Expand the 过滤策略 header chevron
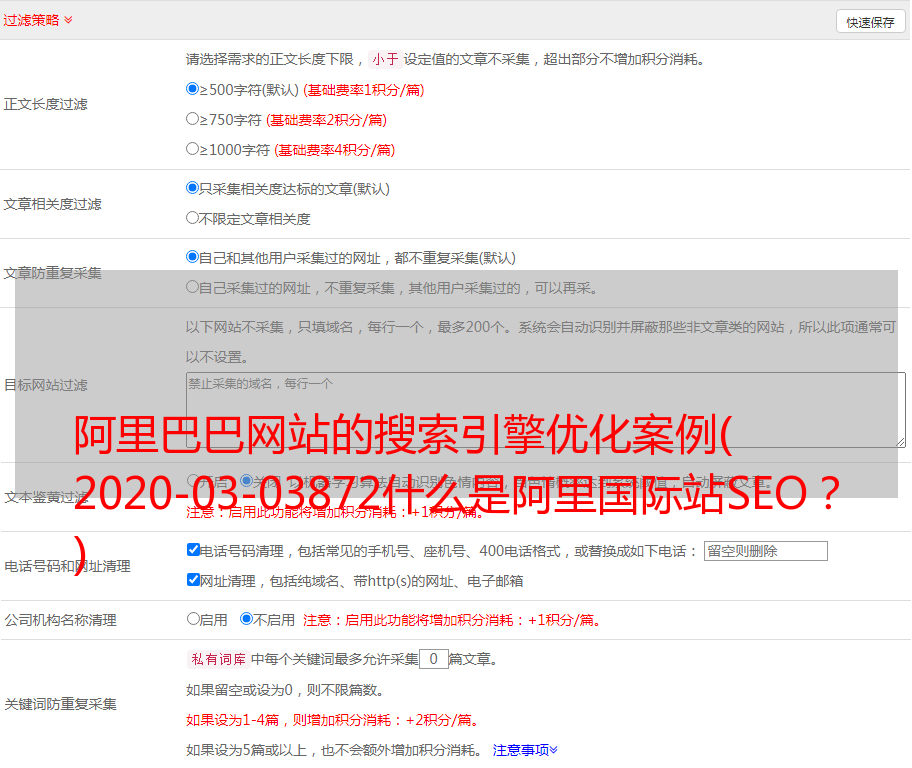The image size is (912, 768). tap(68, 20)
